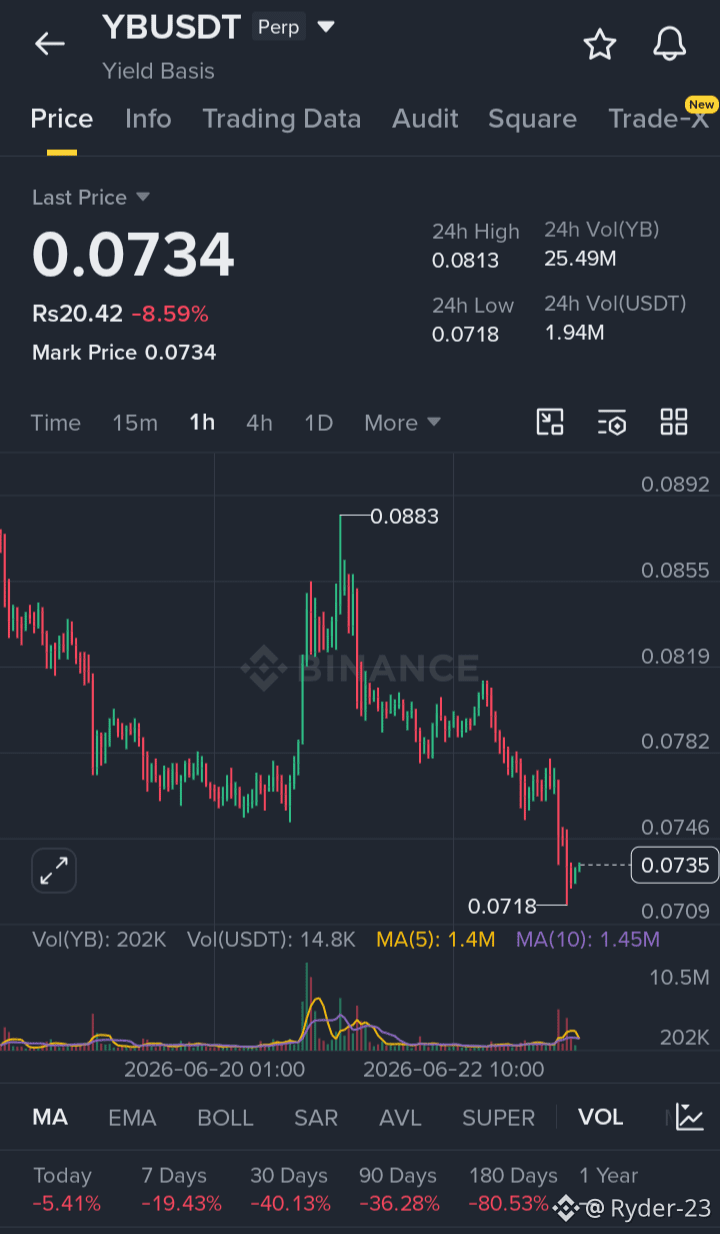Go back using the arrow icon
720x1234 pixels.
click(49, 43)
